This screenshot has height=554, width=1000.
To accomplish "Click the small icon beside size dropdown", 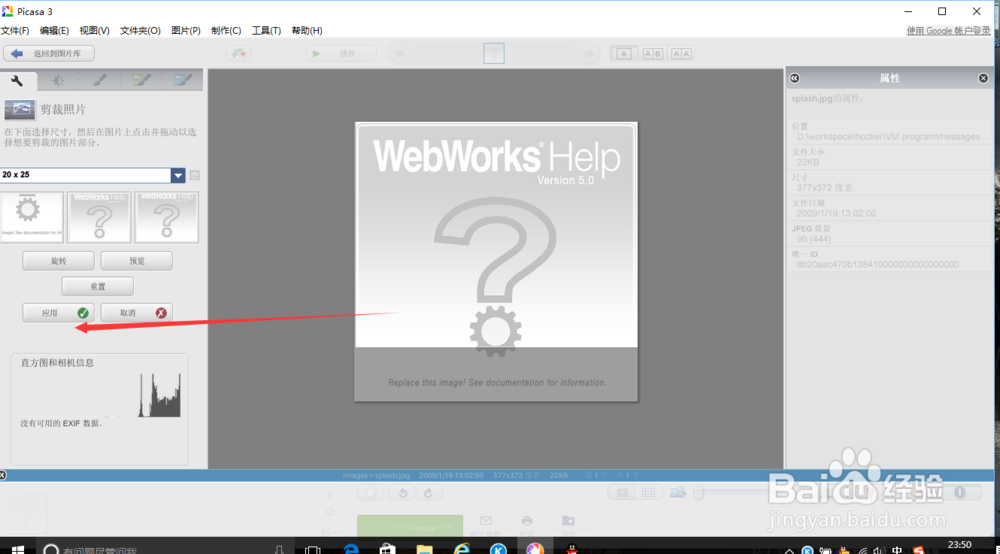I will [195, 175].
